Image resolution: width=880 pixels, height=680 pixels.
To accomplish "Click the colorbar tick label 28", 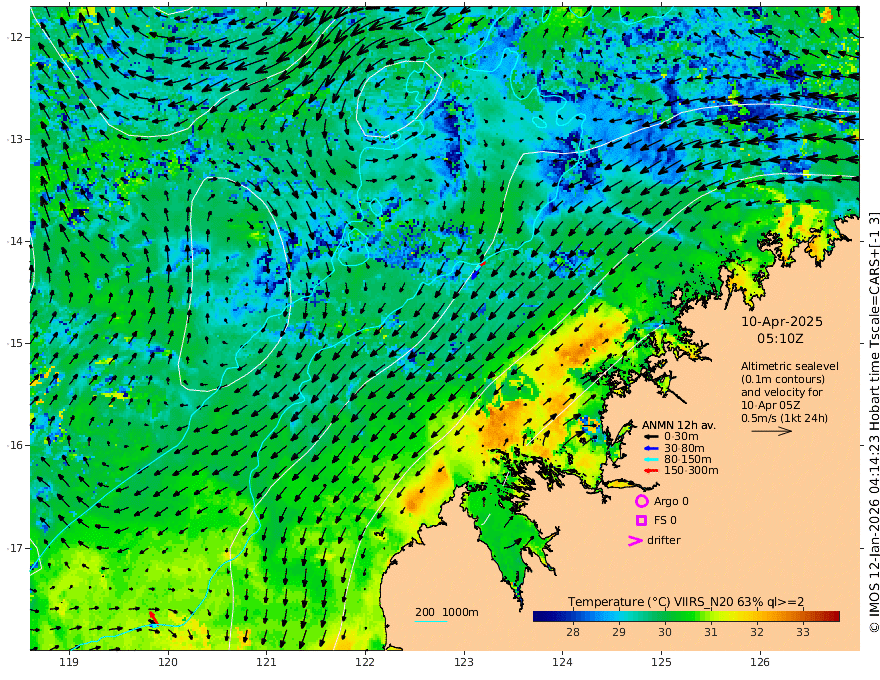I will click(572, 632).
